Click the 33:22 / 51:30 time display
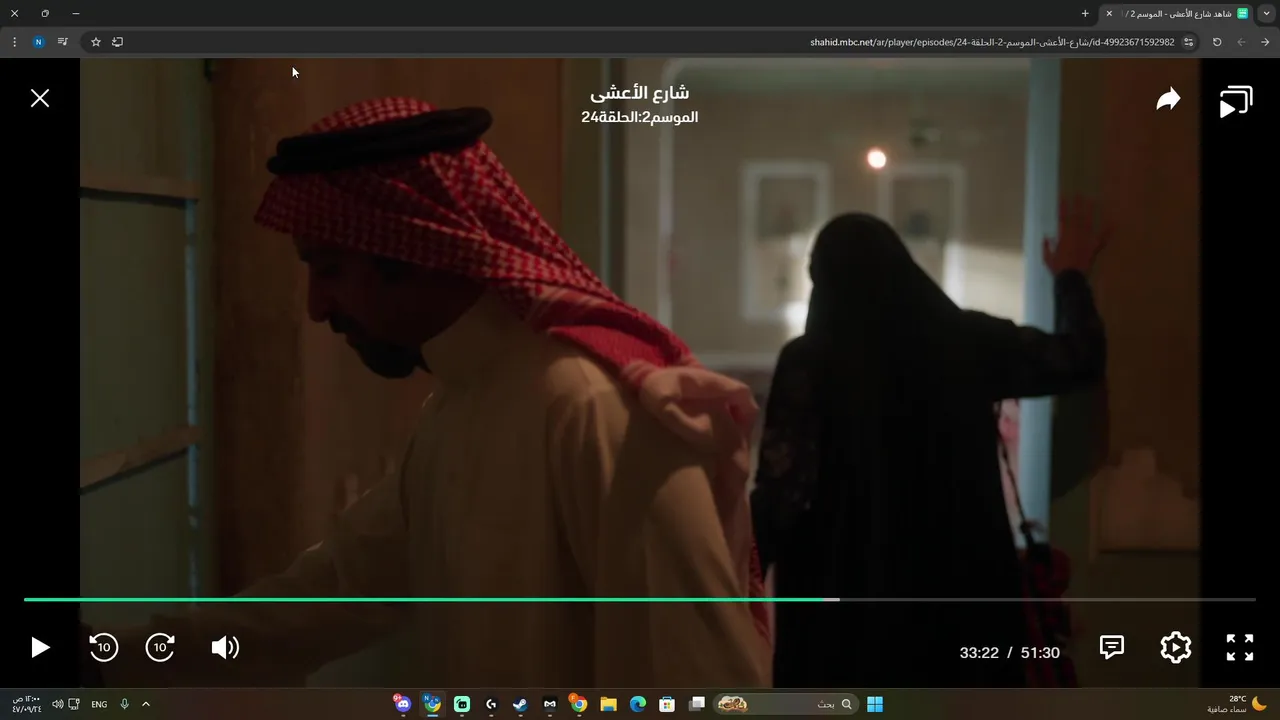This screenshot has height=720, width=1280. 1009,652
